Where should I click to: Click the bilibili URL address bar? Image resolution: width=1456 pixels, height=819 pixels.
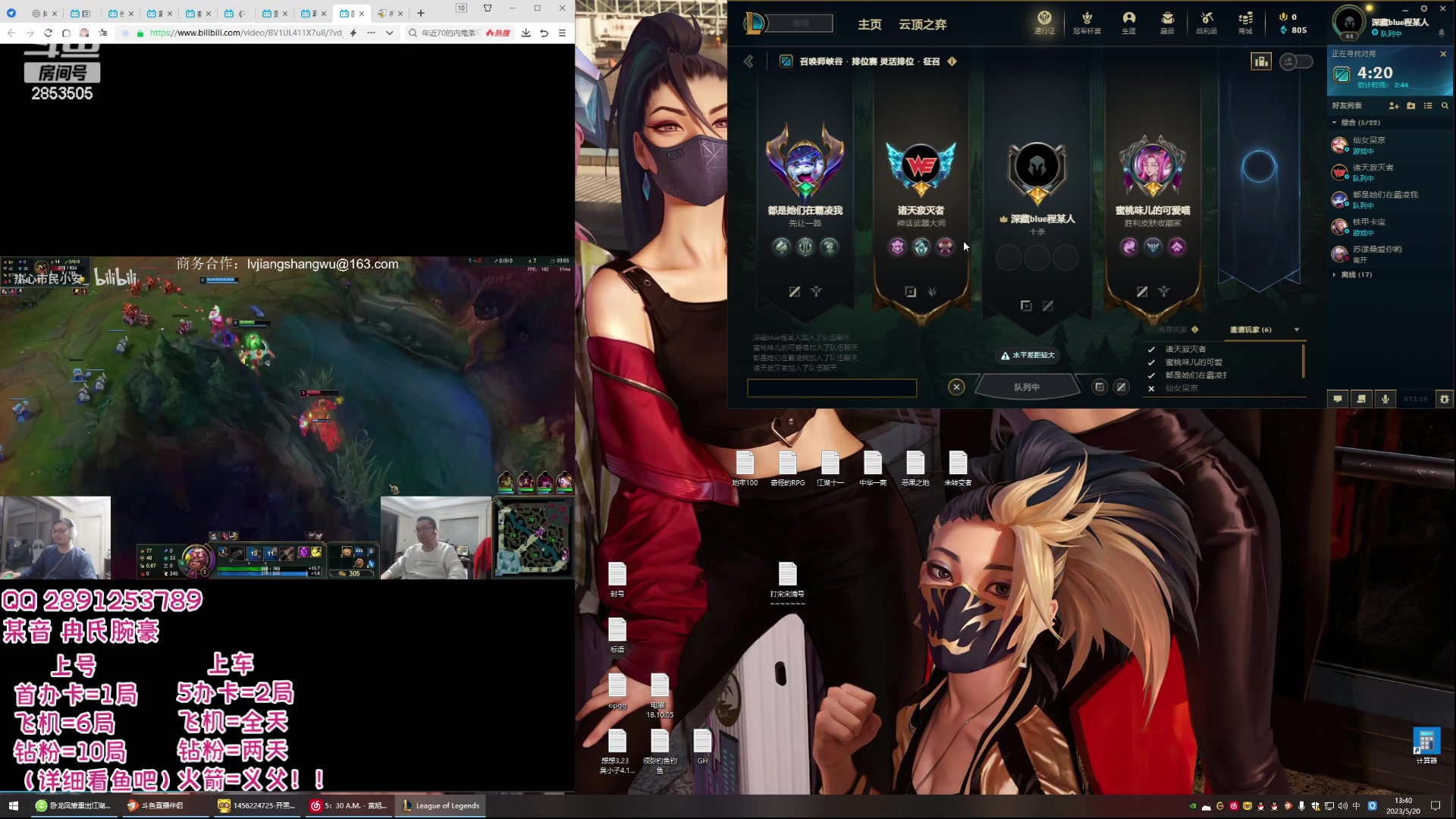(x=246, y=33)
